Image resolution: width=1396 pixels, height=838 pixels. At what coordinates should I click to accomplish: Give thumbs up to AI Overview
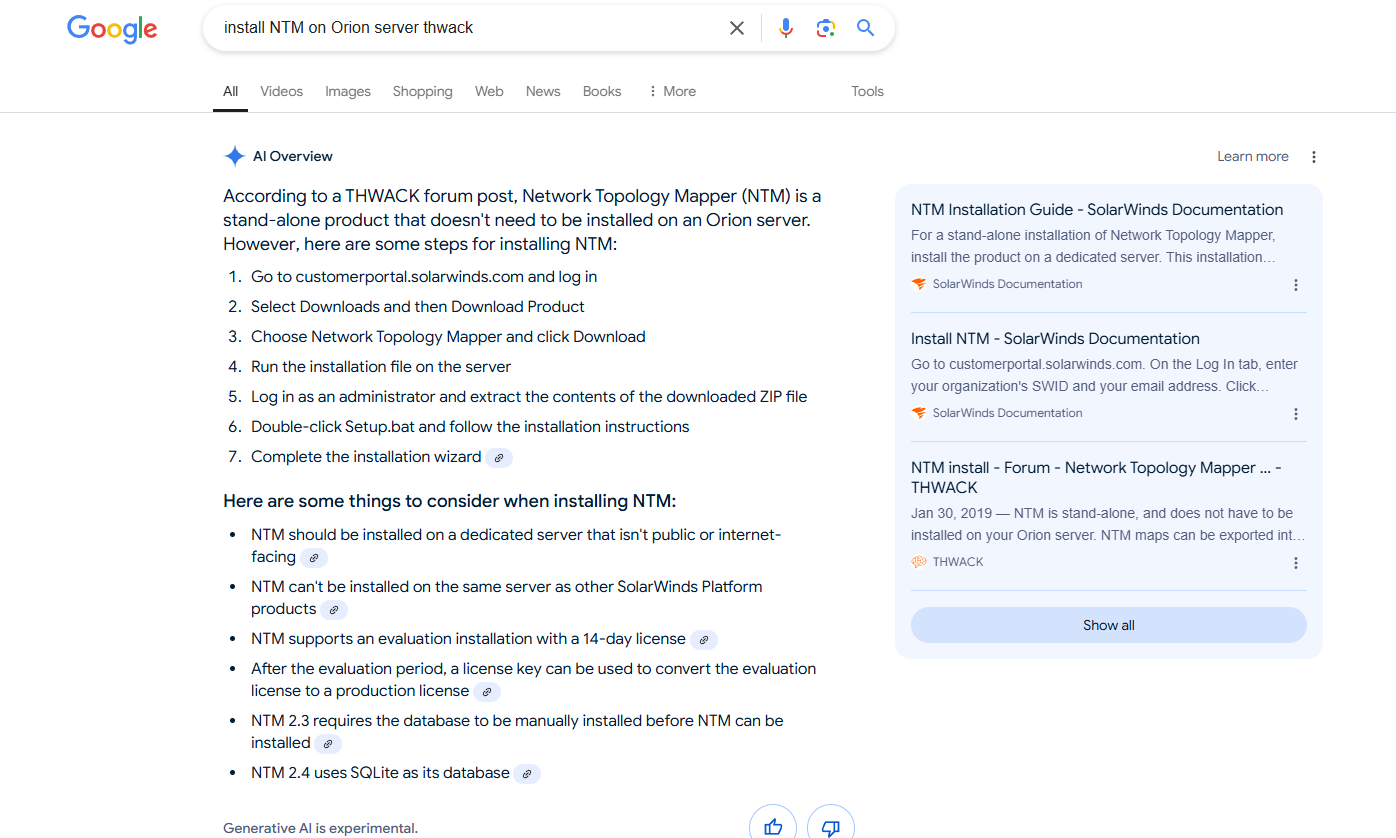click(773, 826)
